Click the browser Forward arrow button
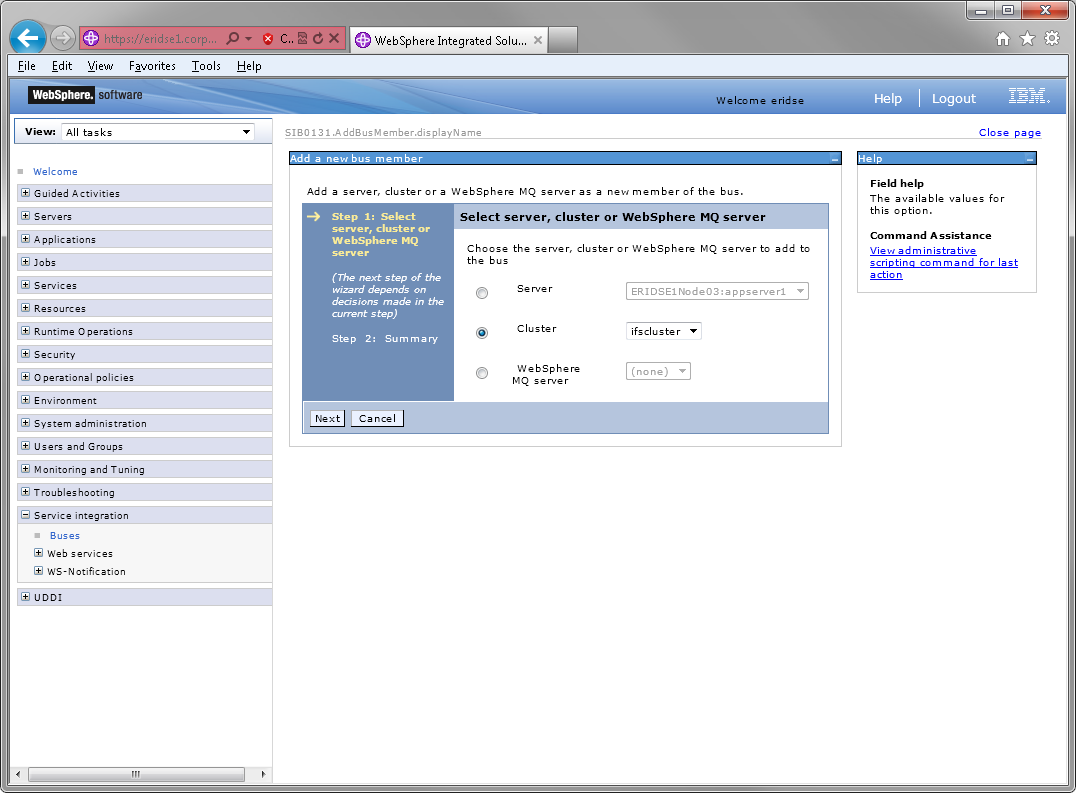 [x=62, y=38]
